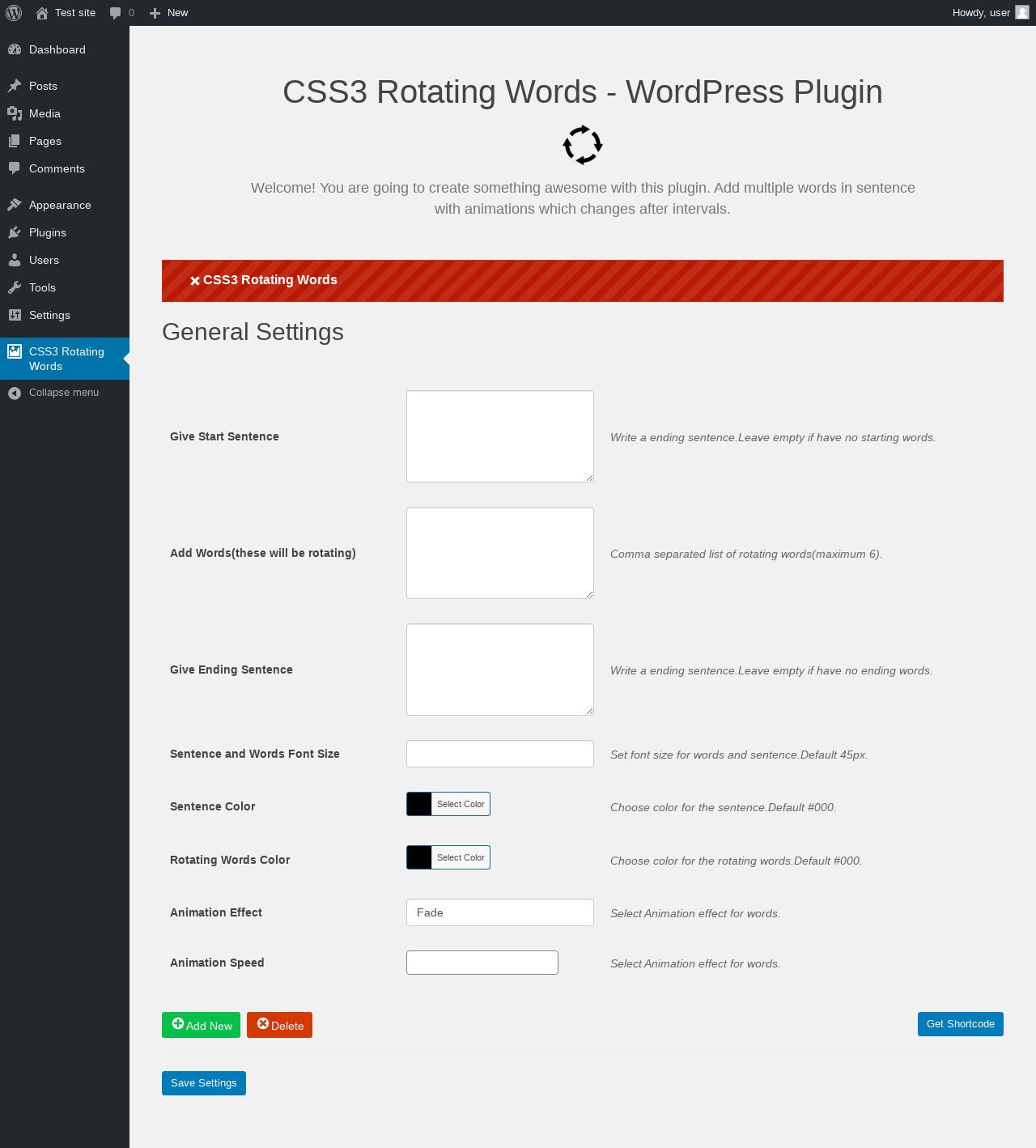Viewport: 1036px width, 1148px height.
Task: Click the Tools wrench icon
Action: 15,287
